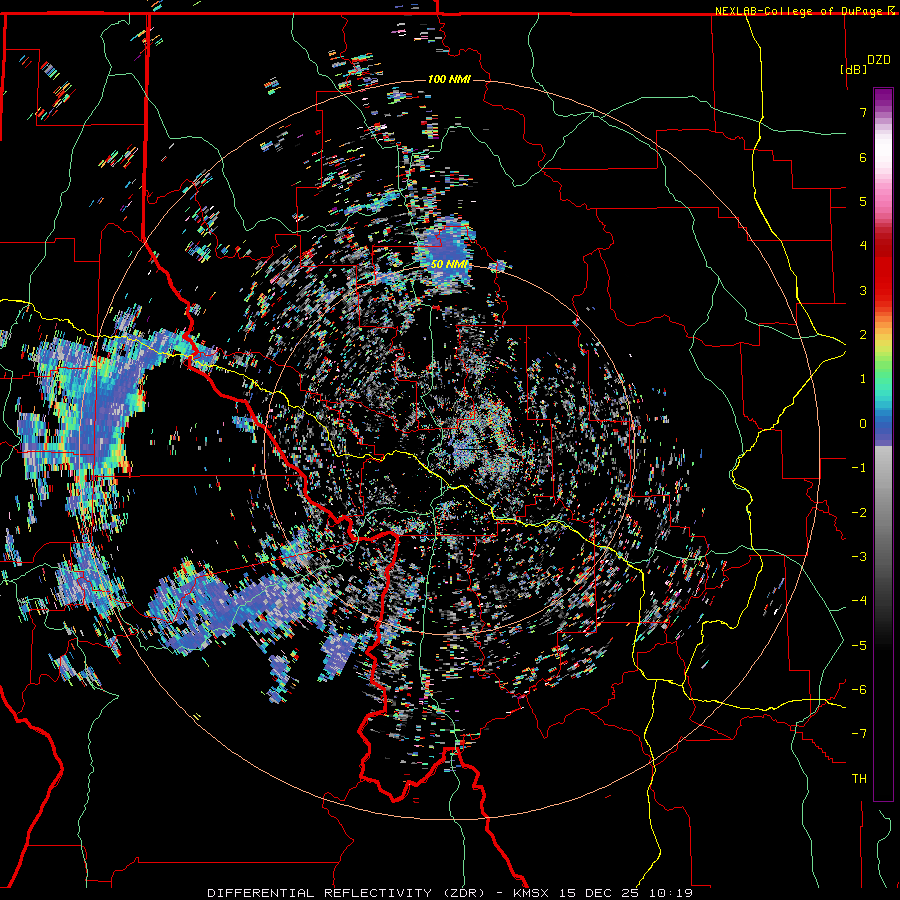Select the 1 value on the color scale

coord(863,379)
